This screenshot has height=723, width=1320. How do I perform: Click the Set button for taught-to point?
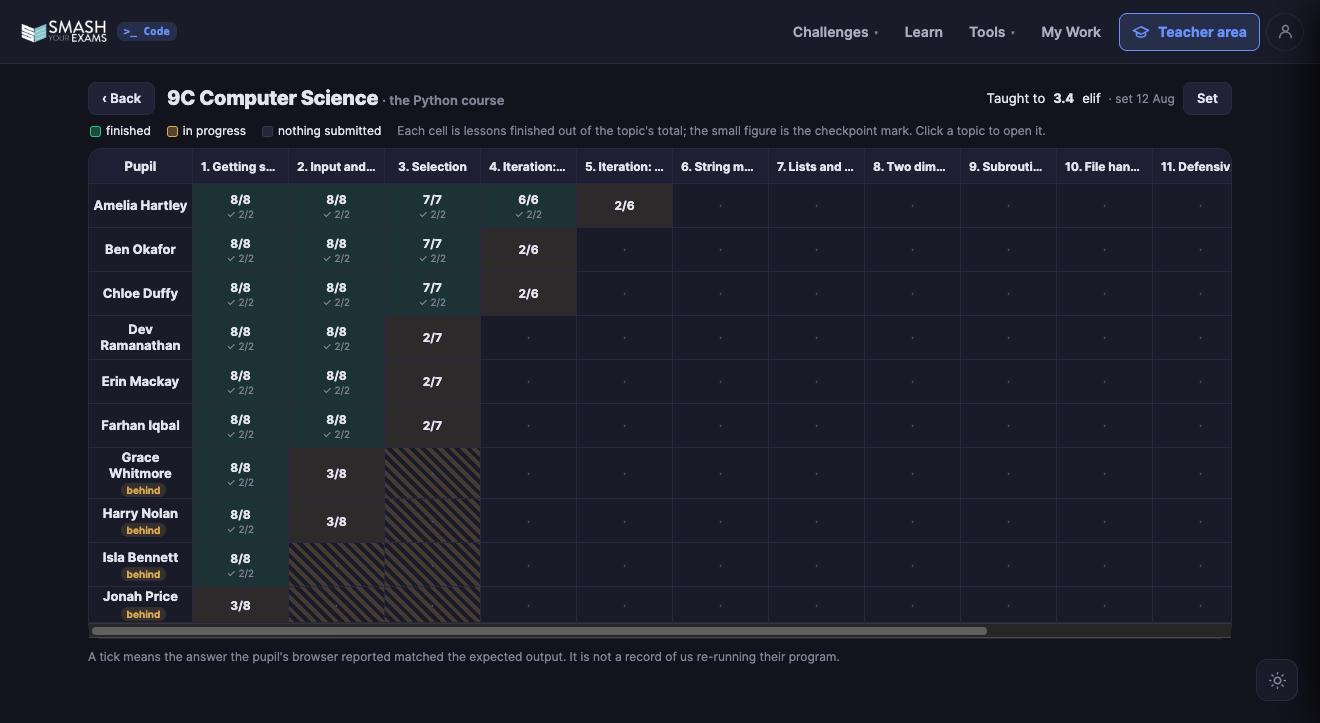pos(1207,98)
